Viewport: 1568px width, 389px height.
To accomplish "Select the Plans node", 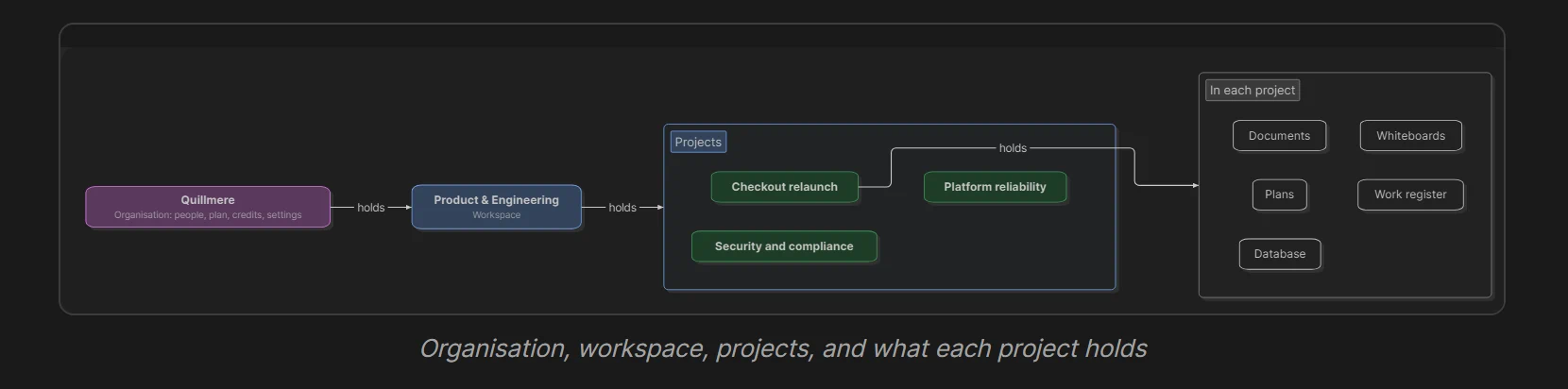I will pyautogui.click(x=1279, y=194).
